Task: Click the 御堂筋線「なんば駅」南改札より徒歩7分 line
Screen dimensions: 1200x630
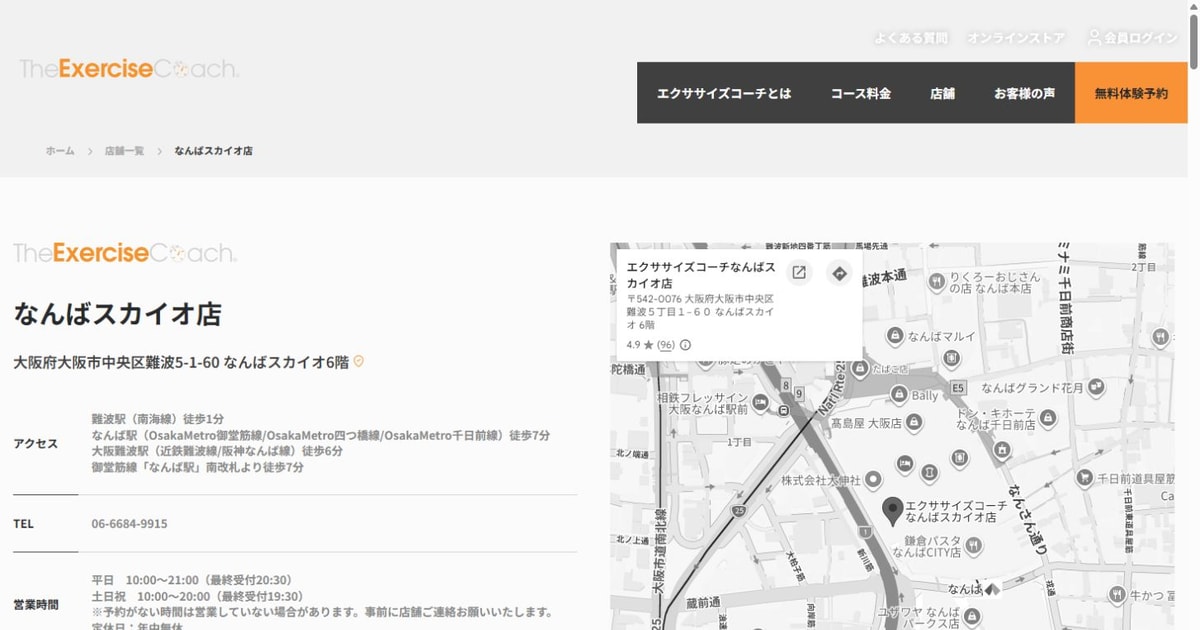Action: point(197,467)
